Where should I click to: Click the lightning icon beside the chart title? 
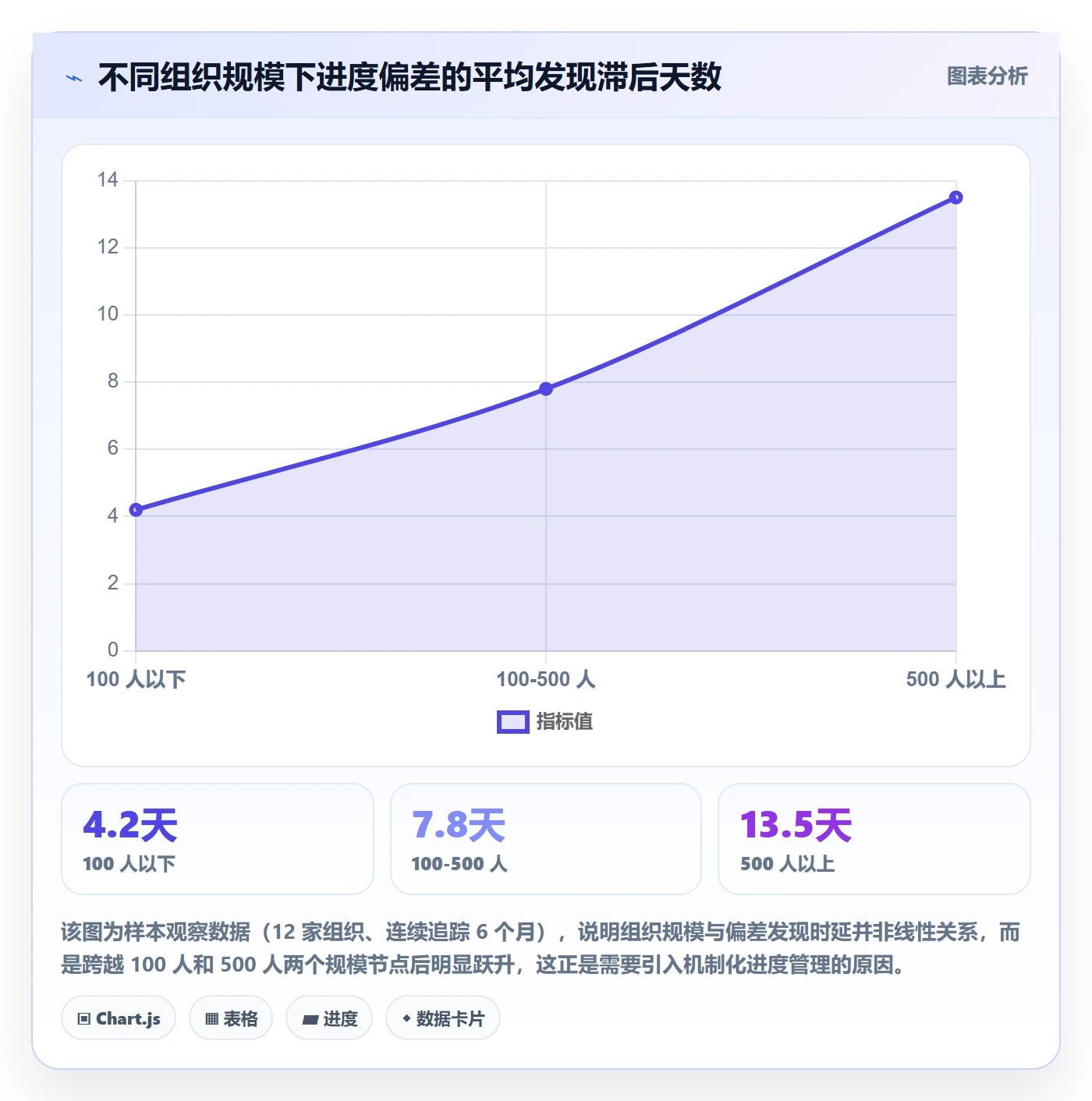[74, 78]
